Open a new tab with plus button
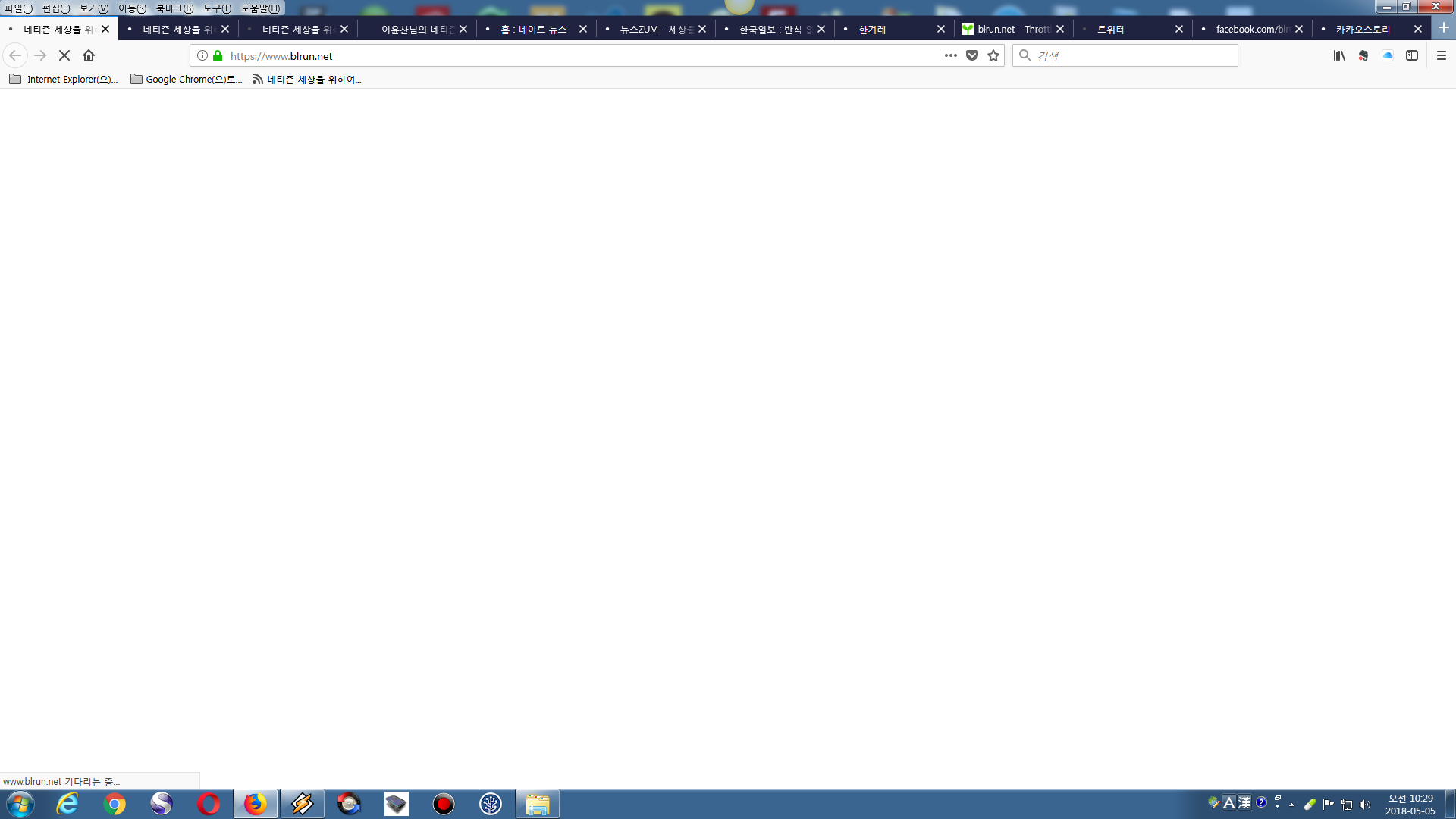1456x819 pixels. [x=1444, y=28]
